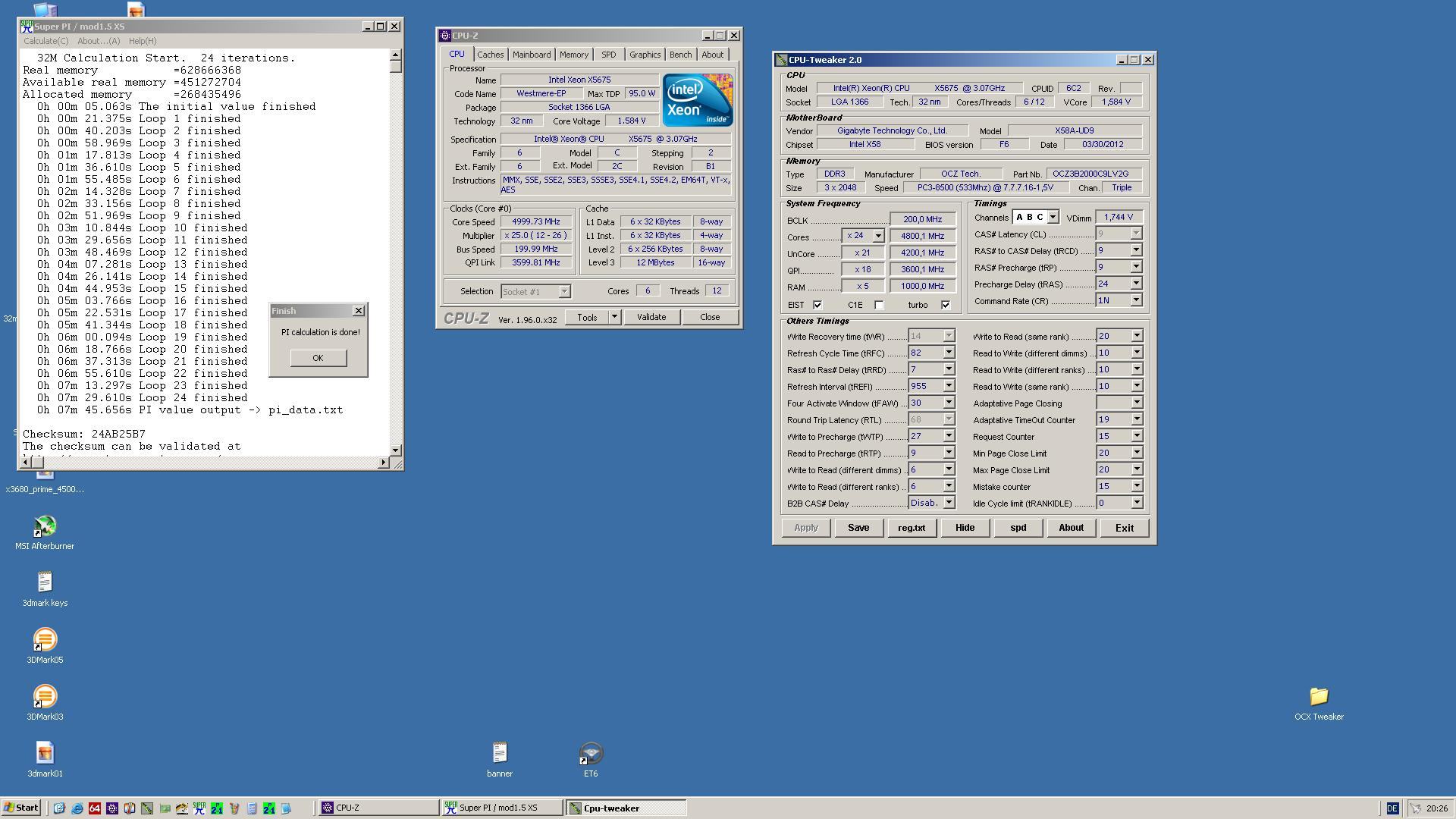
Task: Open the Help(H) menu in Super PI
Action: point(143,41)
